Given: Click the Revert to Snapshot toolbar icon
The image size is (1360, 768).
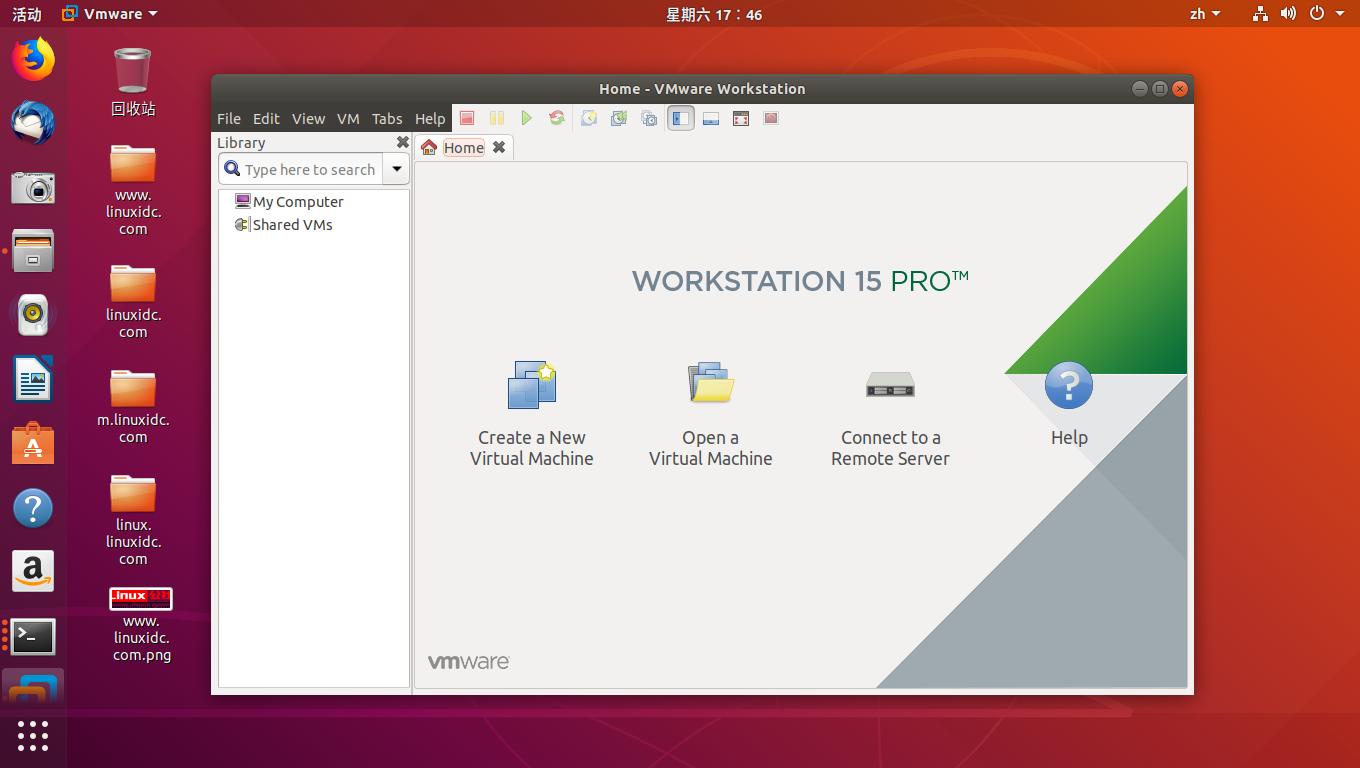Looking at the screenshot, I should click(619, 118).
